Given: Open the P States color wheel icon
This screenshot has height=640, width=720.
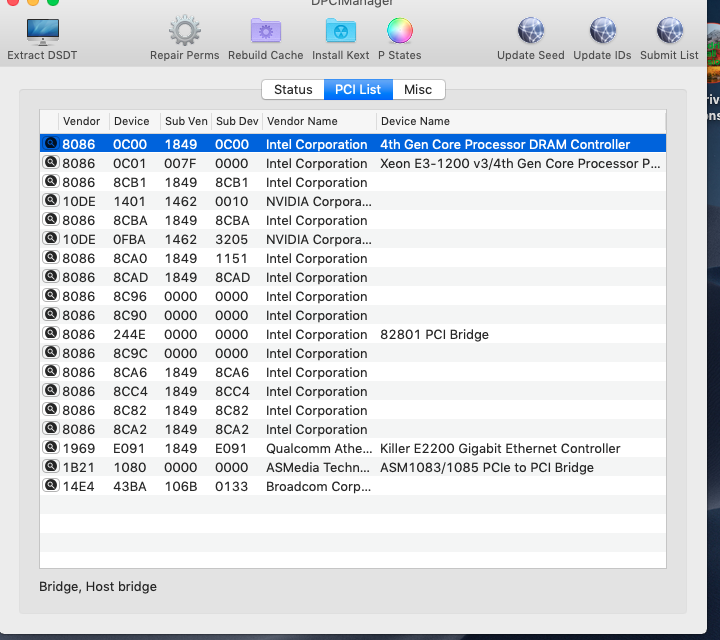Looking at the screenshot, I should point(399,32).
